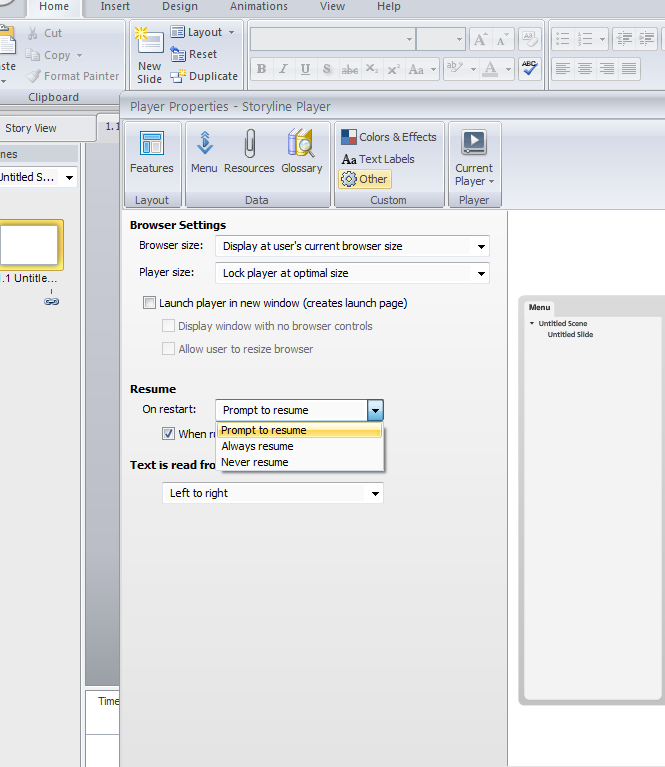Open the font color picker
The image size is (665, 767).
(496, 69)
